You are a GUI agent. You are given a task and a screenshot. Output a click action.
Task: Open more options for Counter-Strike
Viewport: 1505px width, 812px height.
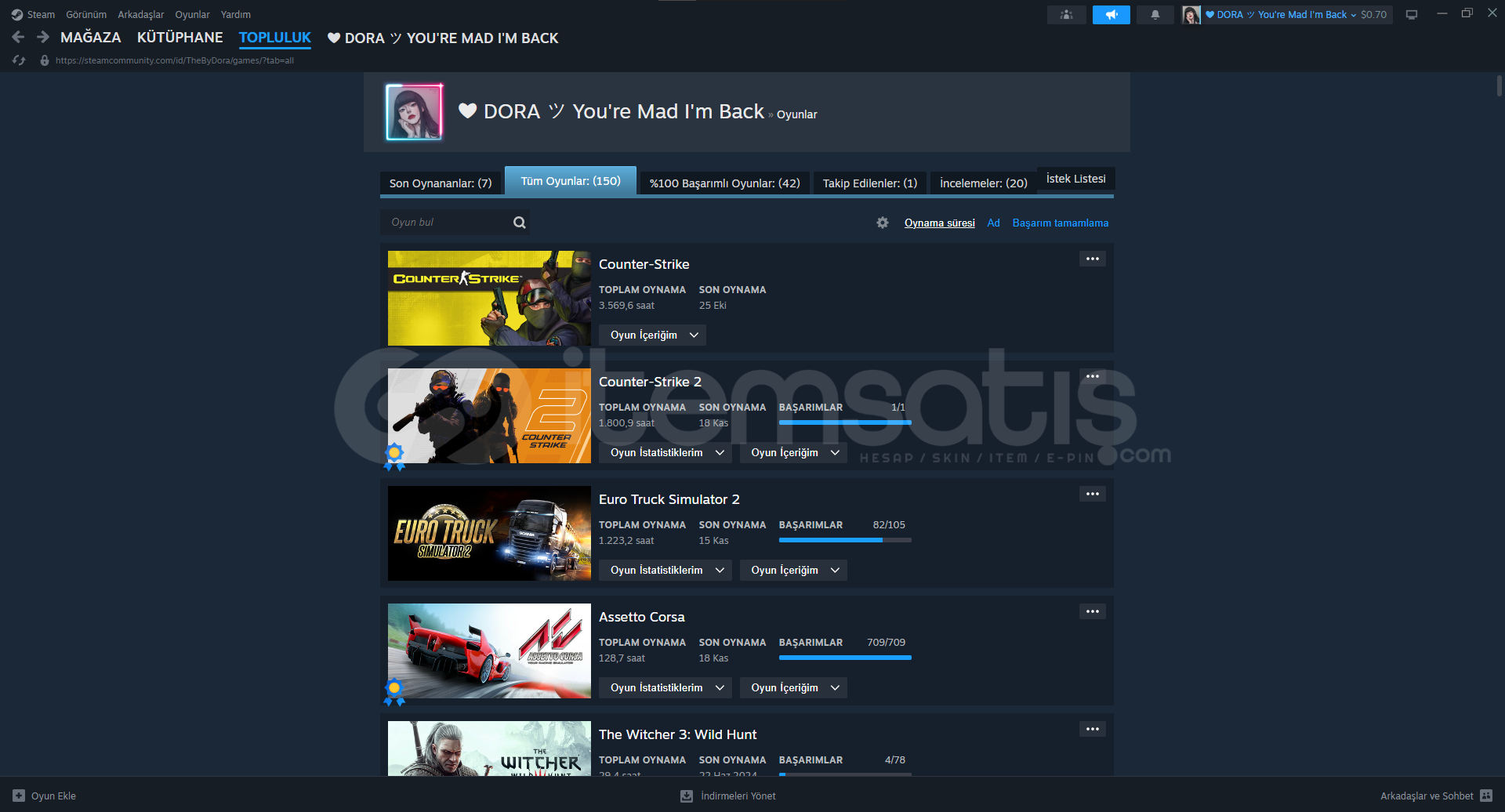click(1093, 259)
